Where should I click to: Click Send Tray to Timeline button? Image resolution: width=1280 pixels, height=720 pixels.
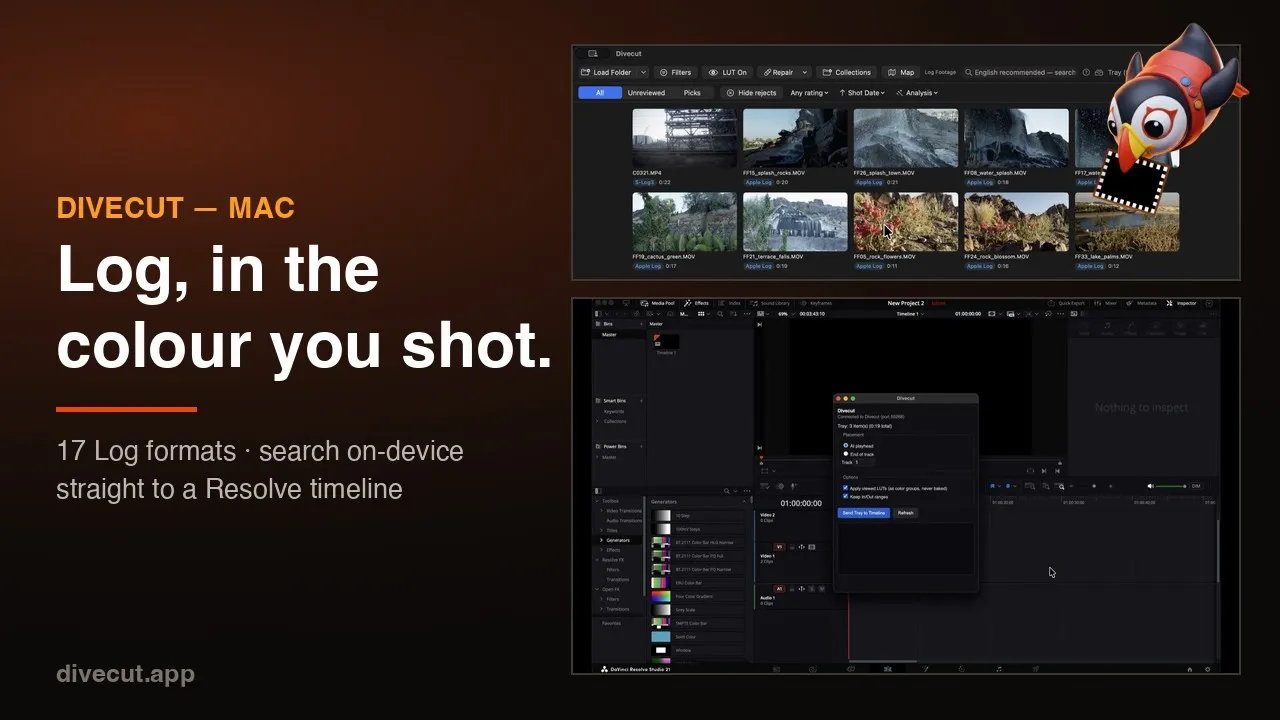[x=863, y=513]
